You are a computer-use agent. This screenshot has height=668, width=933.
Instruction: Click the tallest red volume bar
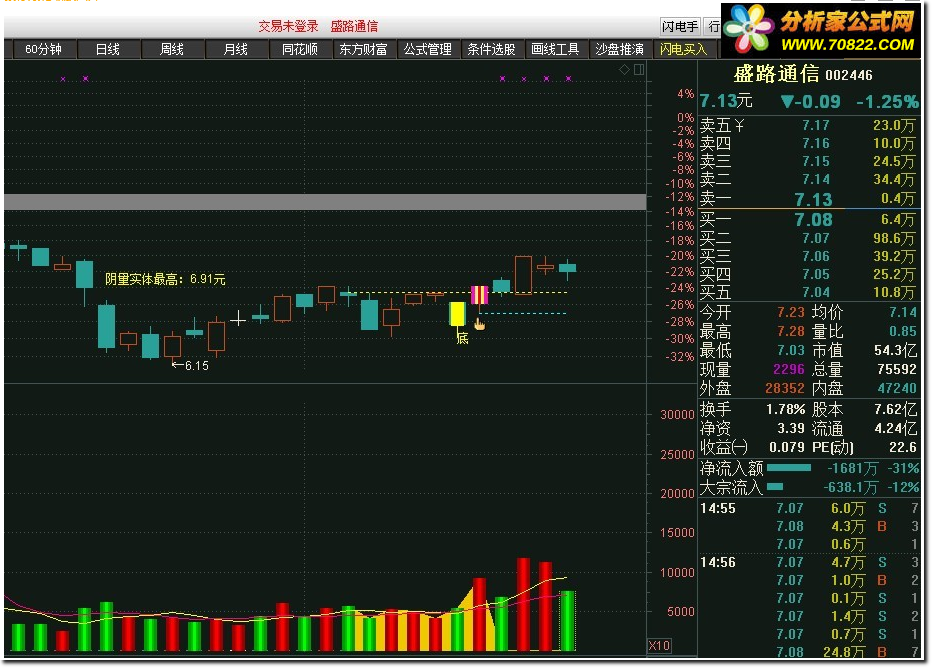point(524,604)
